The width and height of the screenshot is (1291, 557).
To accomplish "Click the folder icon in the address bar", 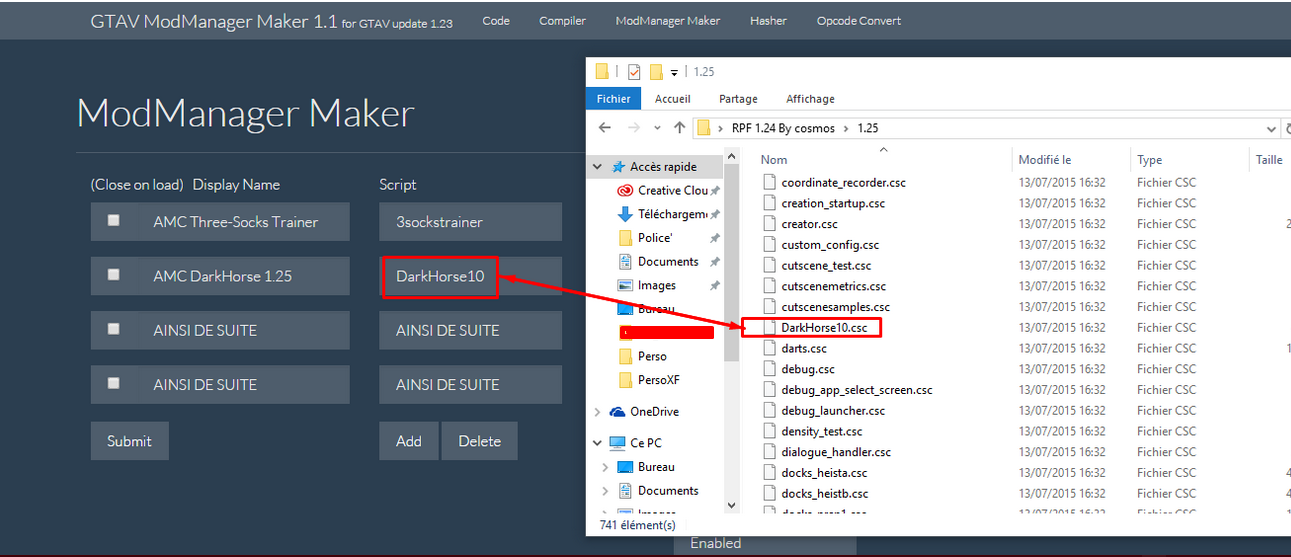I will pos(704,128).
